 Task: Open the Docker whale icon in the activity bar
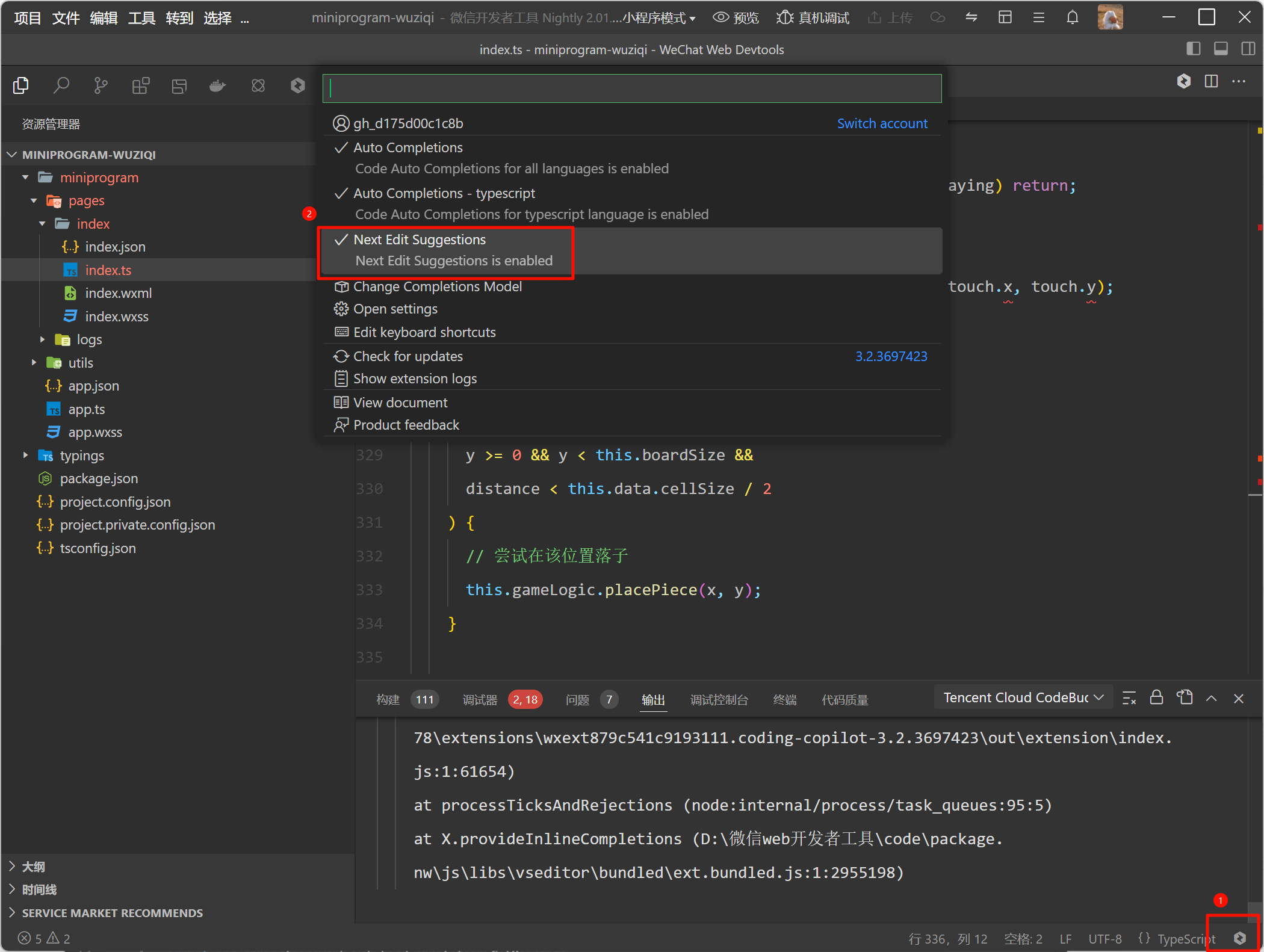[x=217, y=86]
